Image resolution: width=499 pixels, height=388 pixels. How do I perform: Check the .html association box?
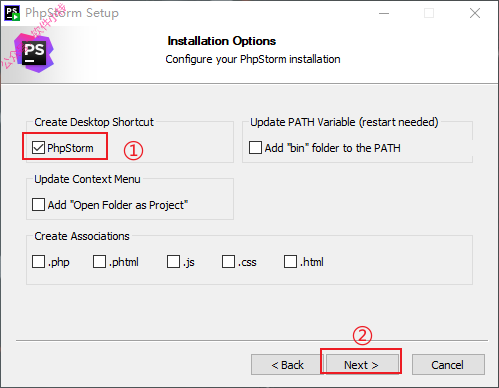[290, 262]
